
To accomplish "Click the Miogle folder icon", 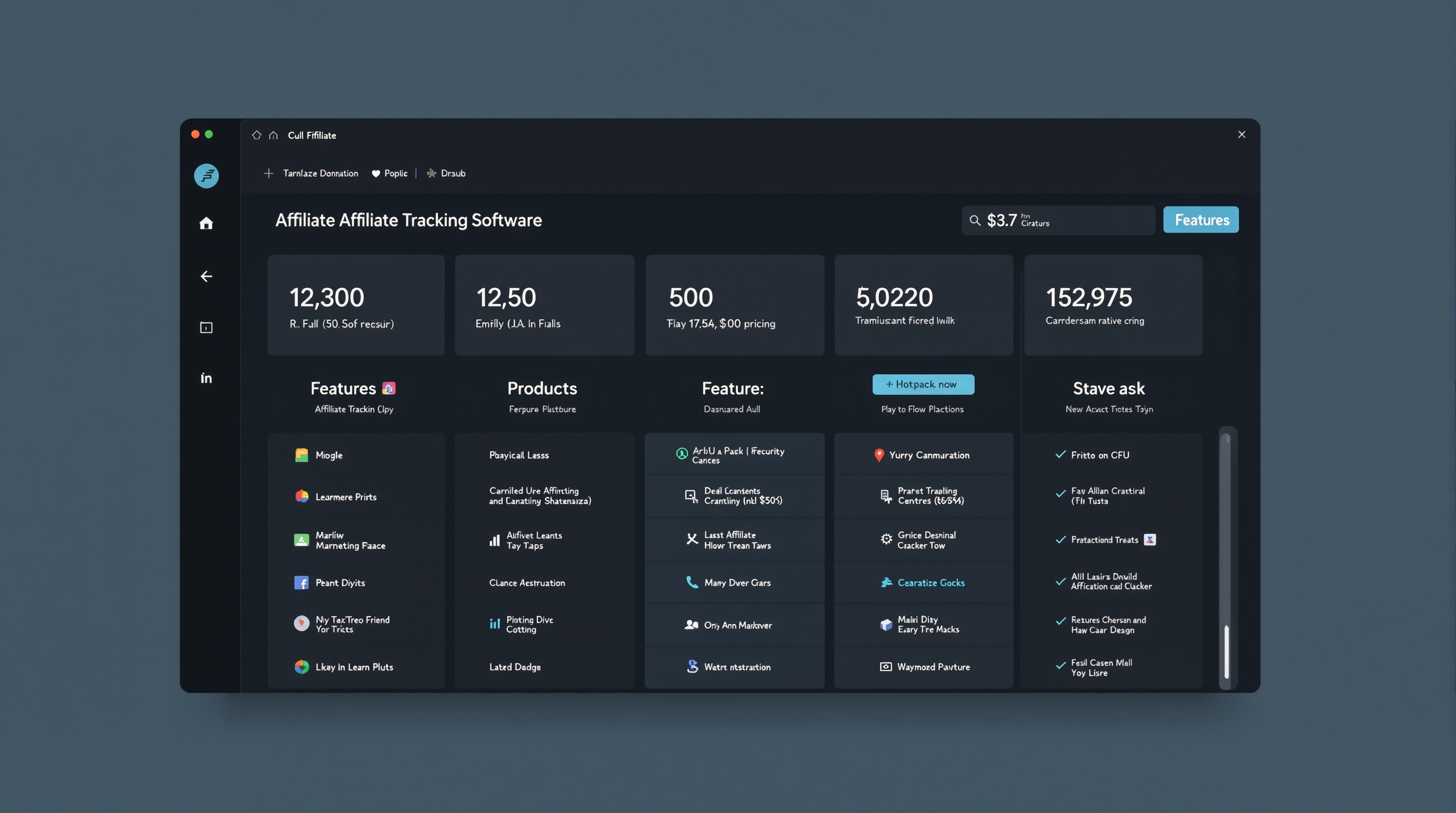I will [302, 455].
